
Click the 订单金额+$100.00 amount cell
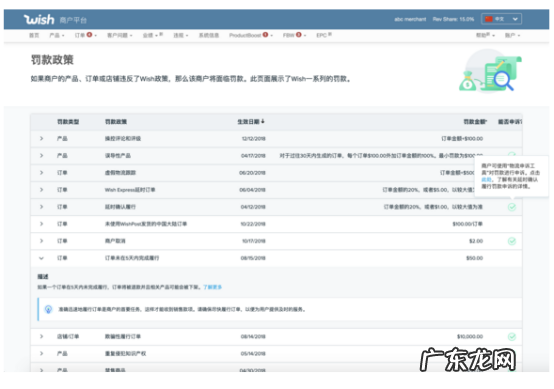click(x=462, y=138)
